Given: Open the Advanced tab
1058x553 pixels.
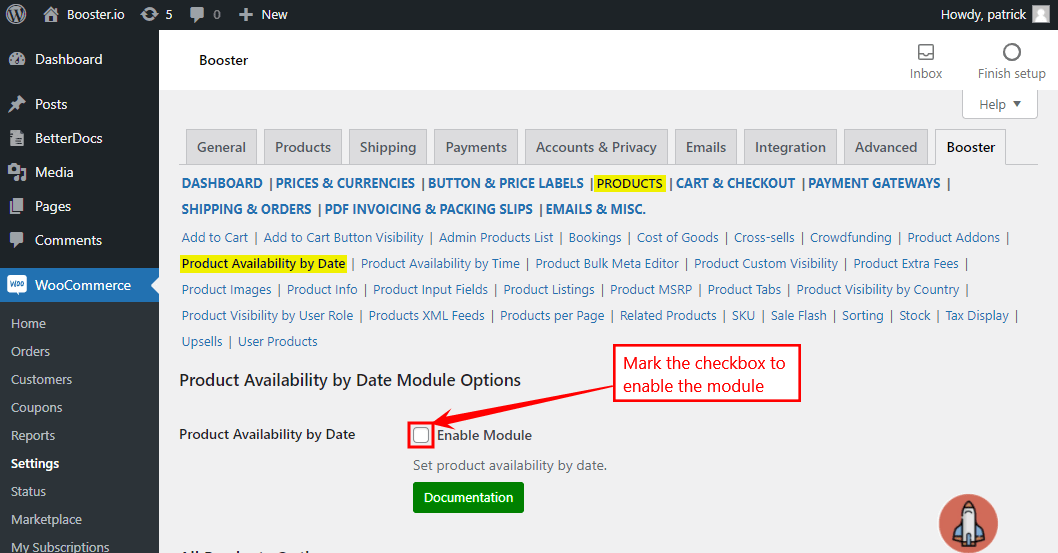Looking at the screenshot, I should pos(886,147).
